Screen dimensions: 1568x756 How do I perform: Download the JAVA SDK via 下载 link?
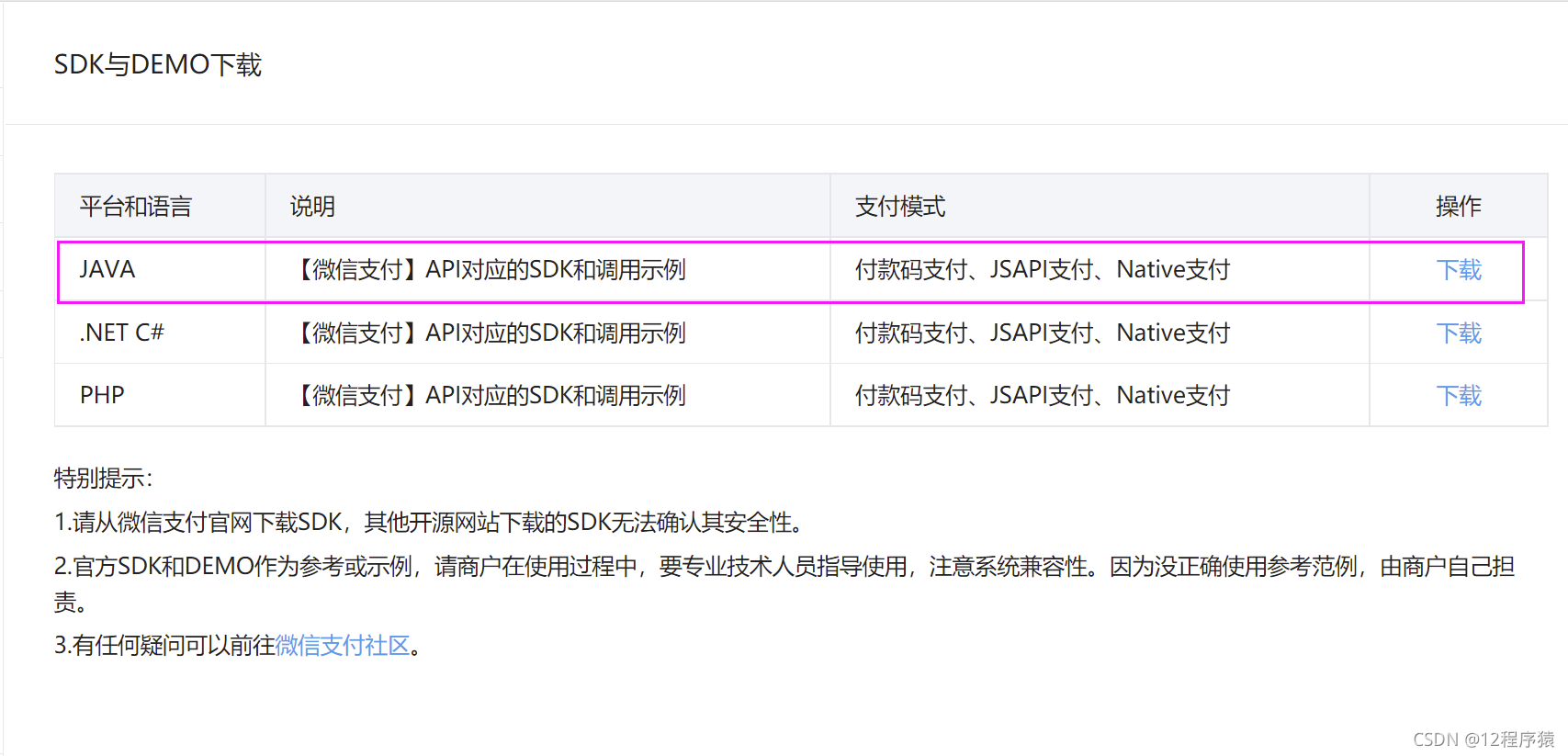point(1459,270)
